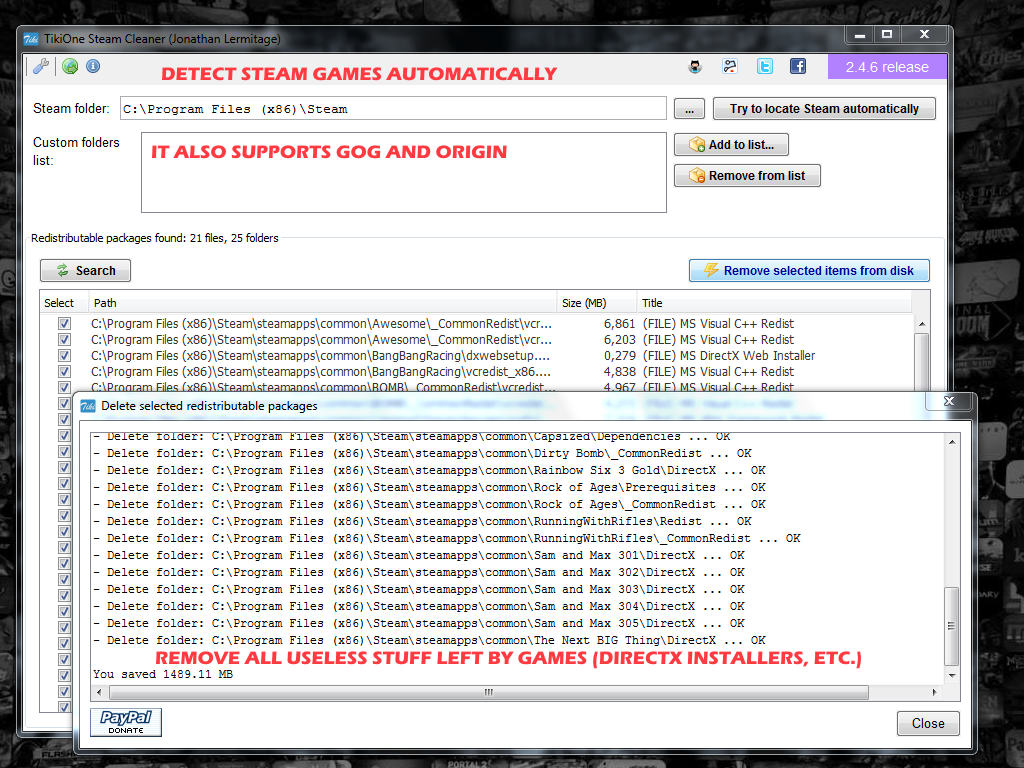Select the first Awesome _CommonRedist path row

321,323
